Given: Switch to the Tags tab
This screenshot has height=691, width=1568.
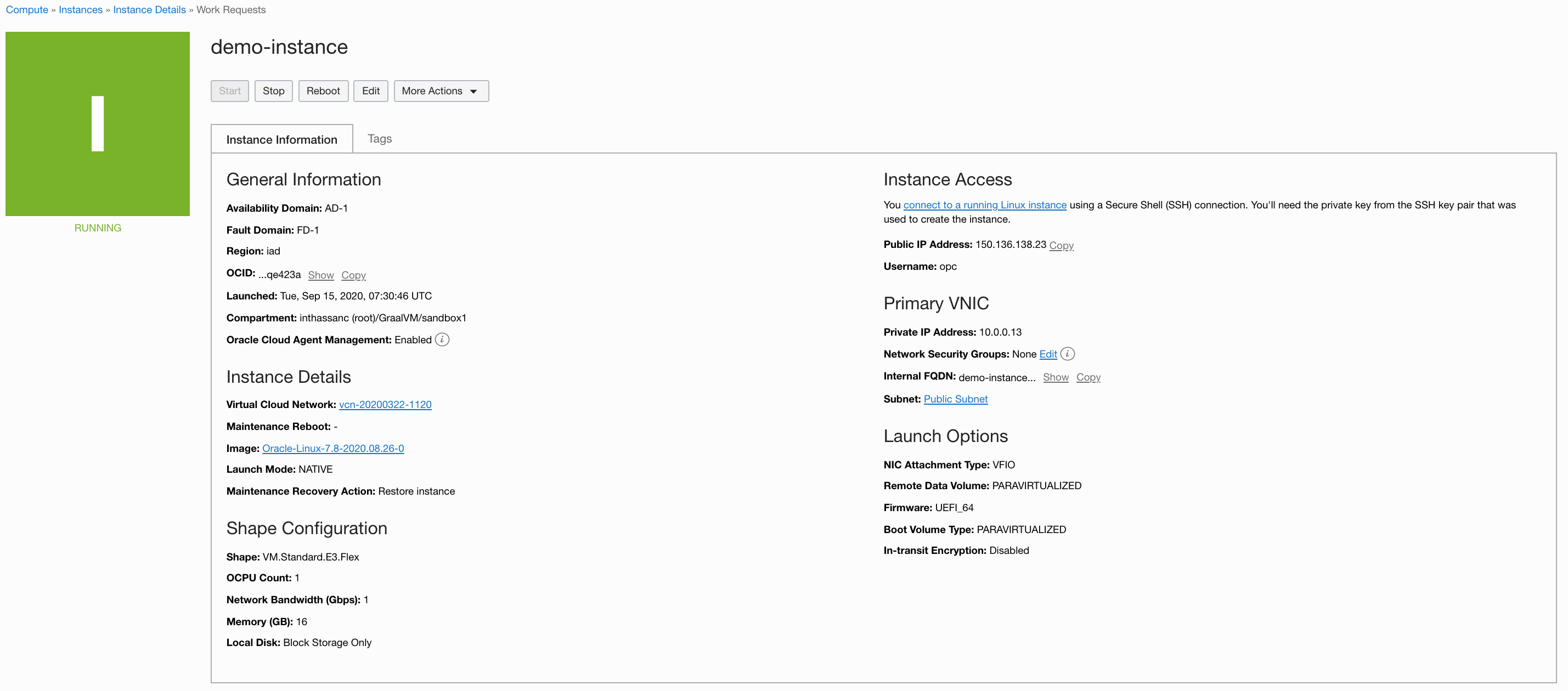Looking at the screenshot, I should coord(379,139).
